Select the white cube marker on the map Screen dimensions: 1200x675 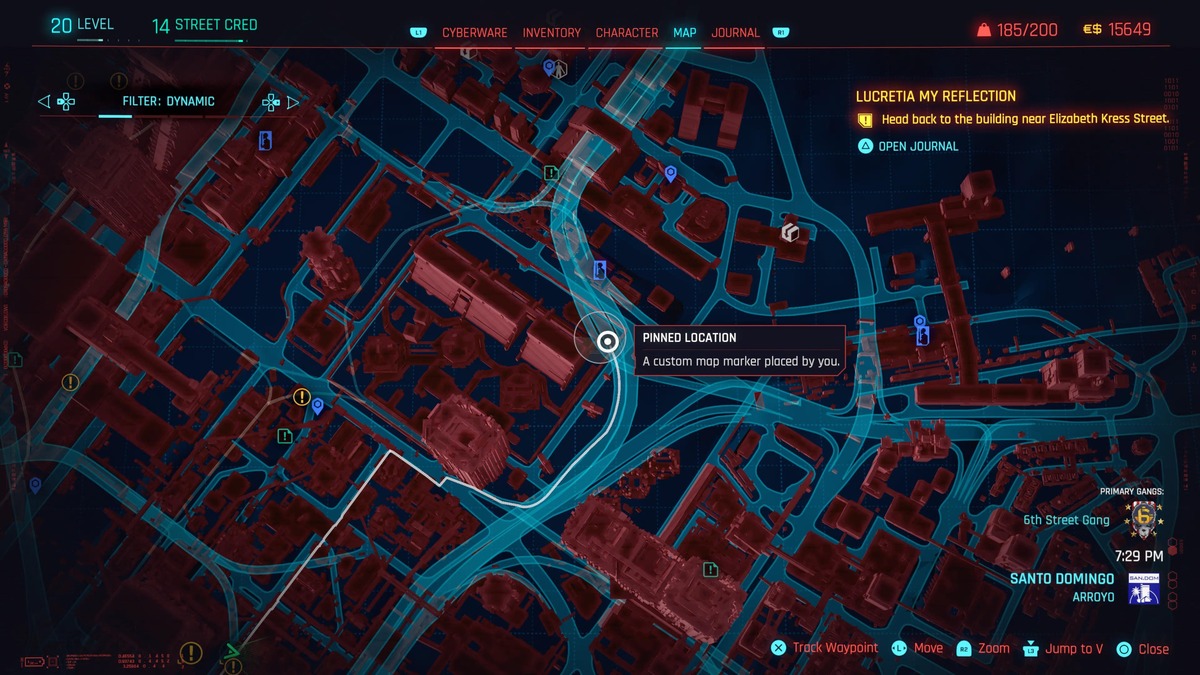tap(790, 233)
